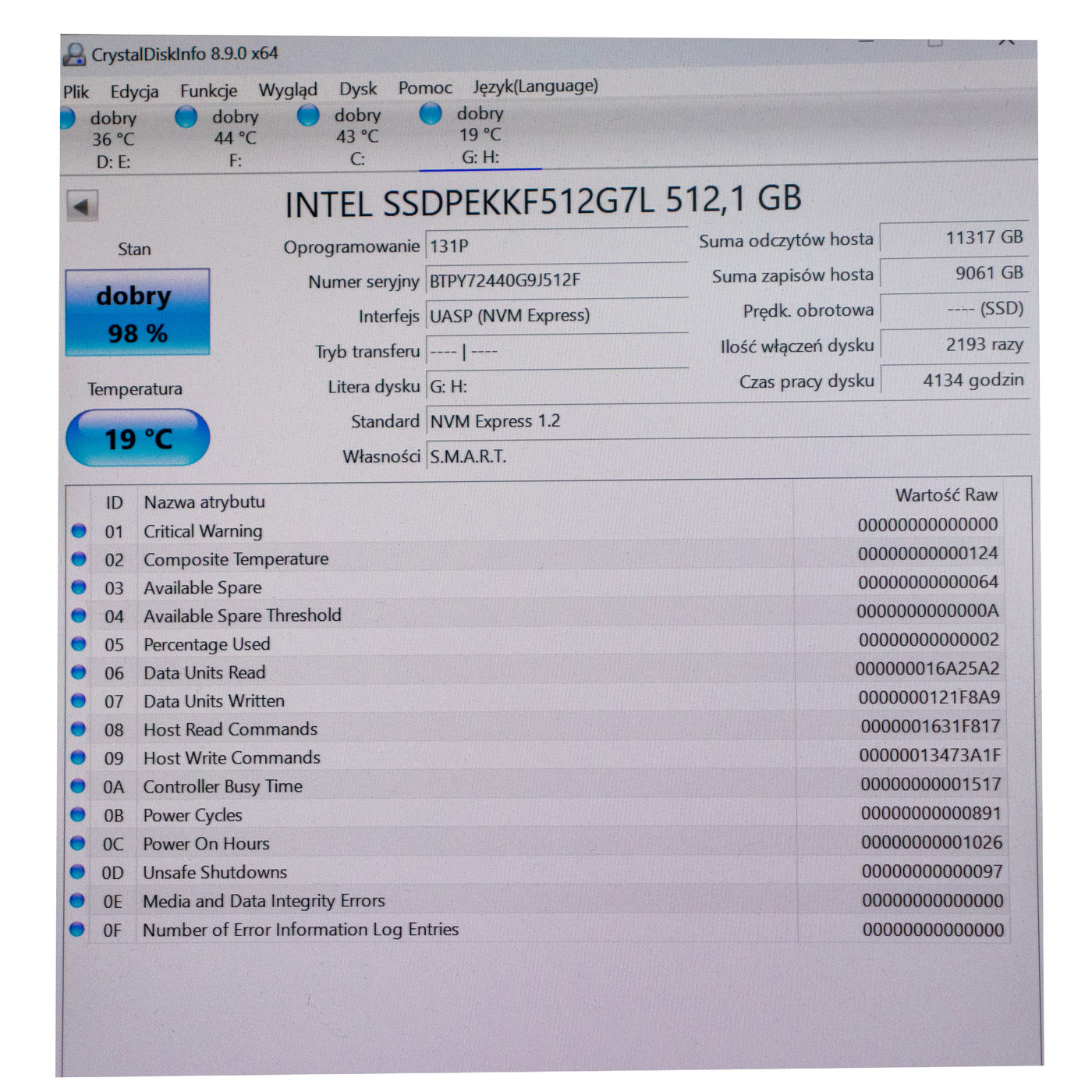
Task: Select Media and Data Integrity Errors row
Action: pos(535,901)
